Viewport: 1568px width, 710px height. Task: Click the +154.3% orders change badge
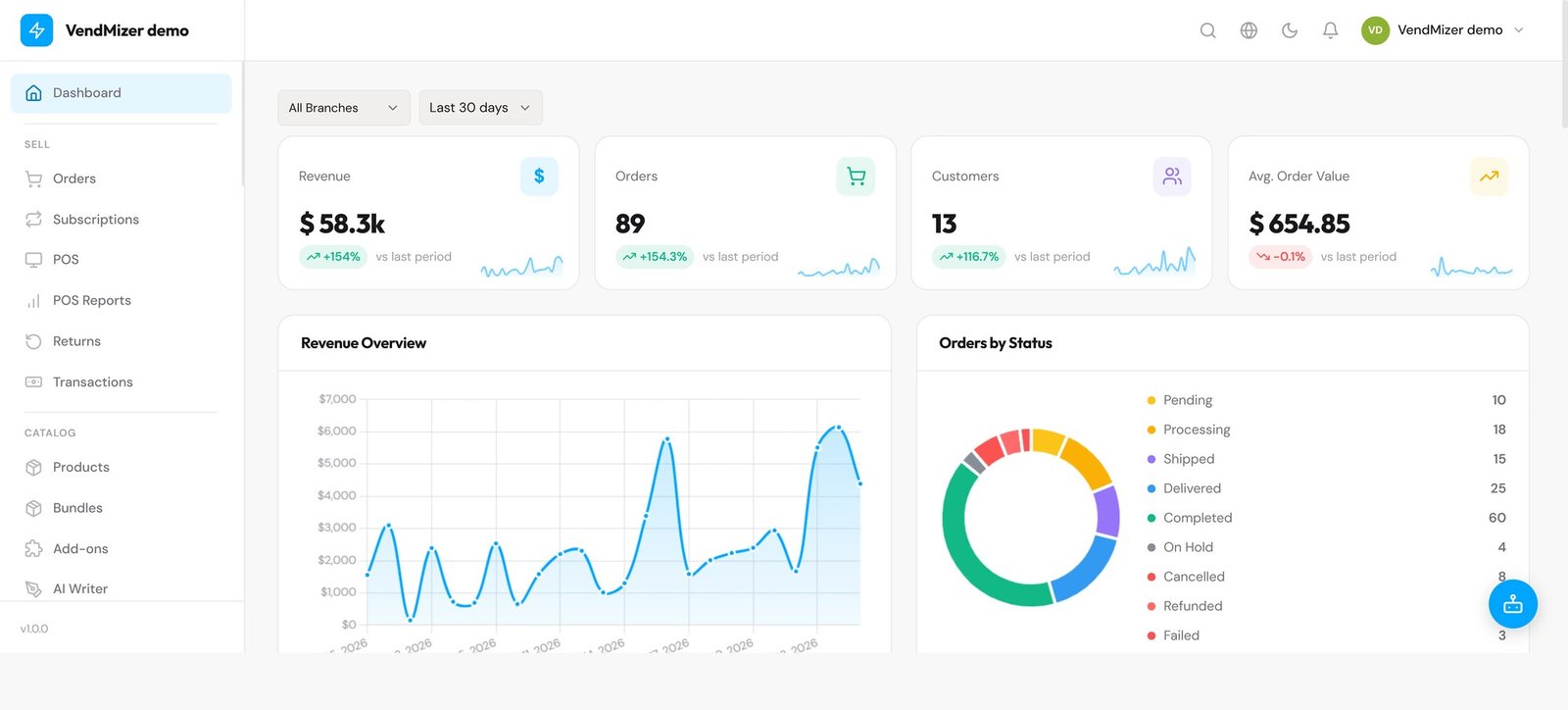(x=655, y=257)
